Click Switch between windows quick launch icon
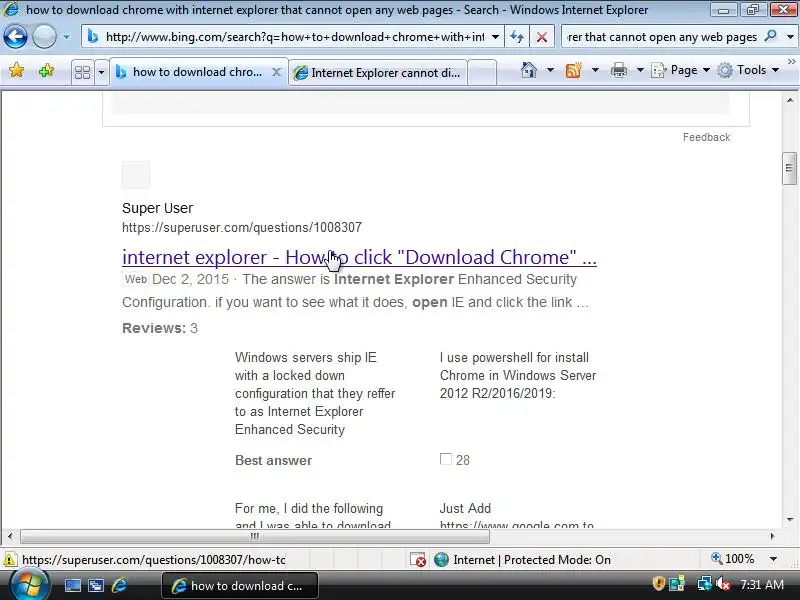800x600 pixels. [96, 585]
